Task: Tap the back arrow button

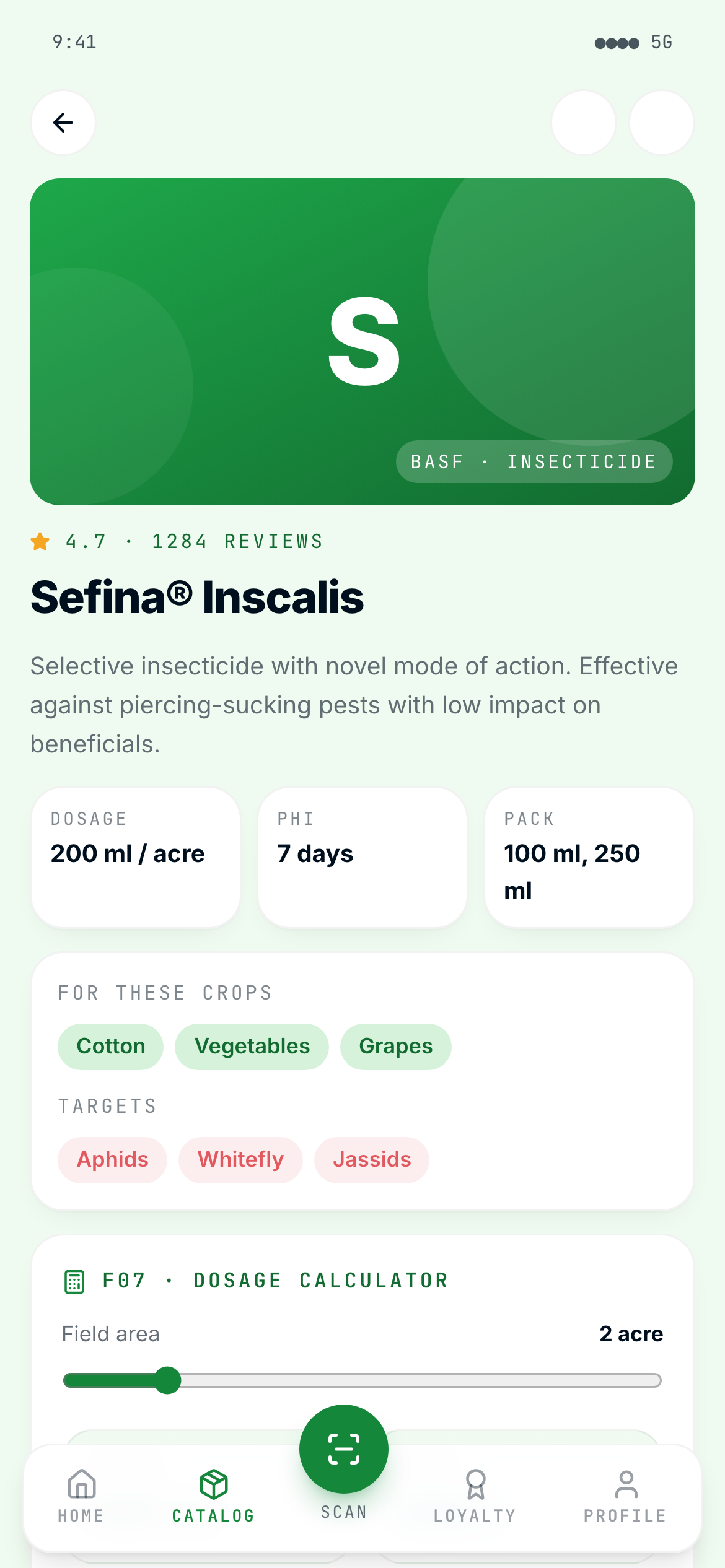Action: point(63,123)
